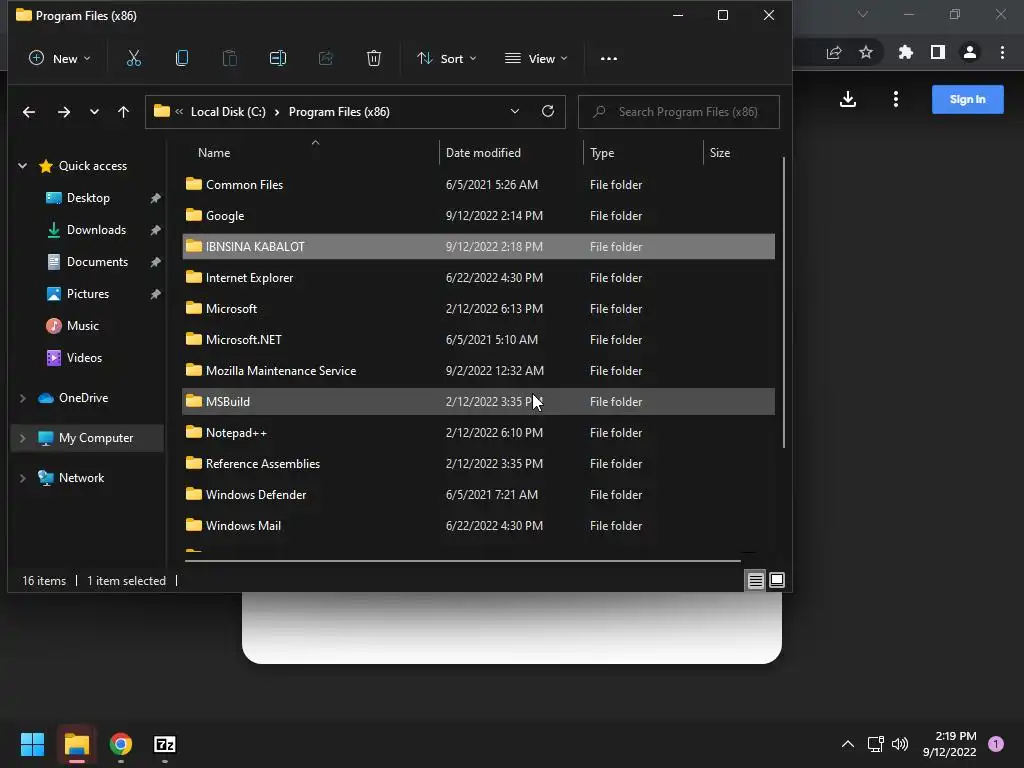Toggle Chrome side panel icon
The height and width of the screenshot is (768, 1024).
[x=938, y=52]
